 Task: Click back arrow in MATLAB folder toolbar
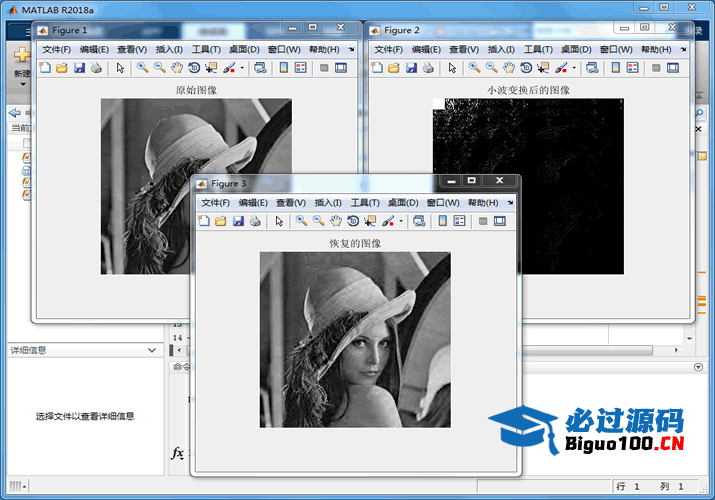15,113
